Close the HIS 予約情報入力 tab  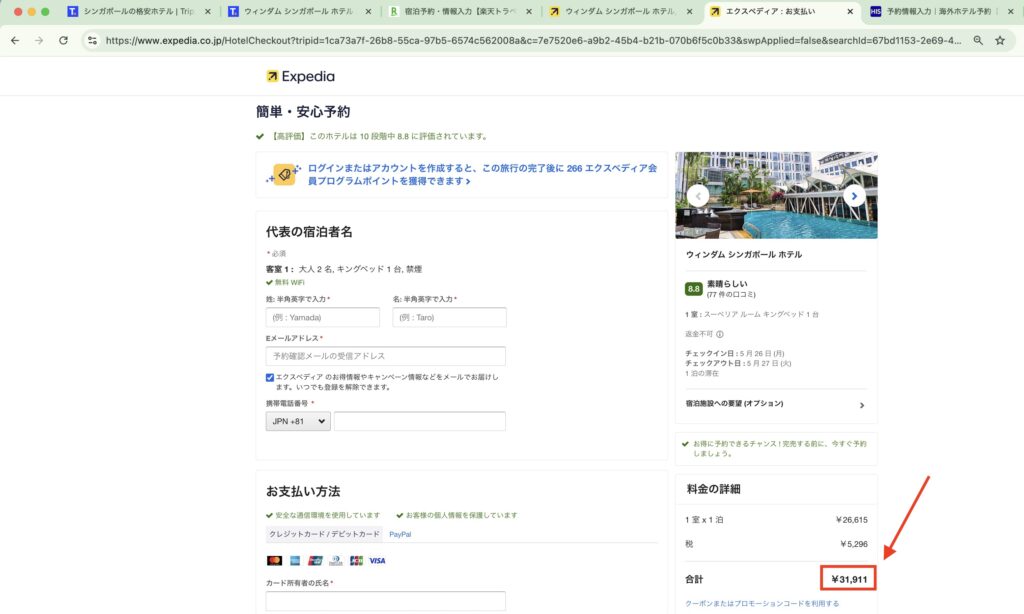[1010, 12]
